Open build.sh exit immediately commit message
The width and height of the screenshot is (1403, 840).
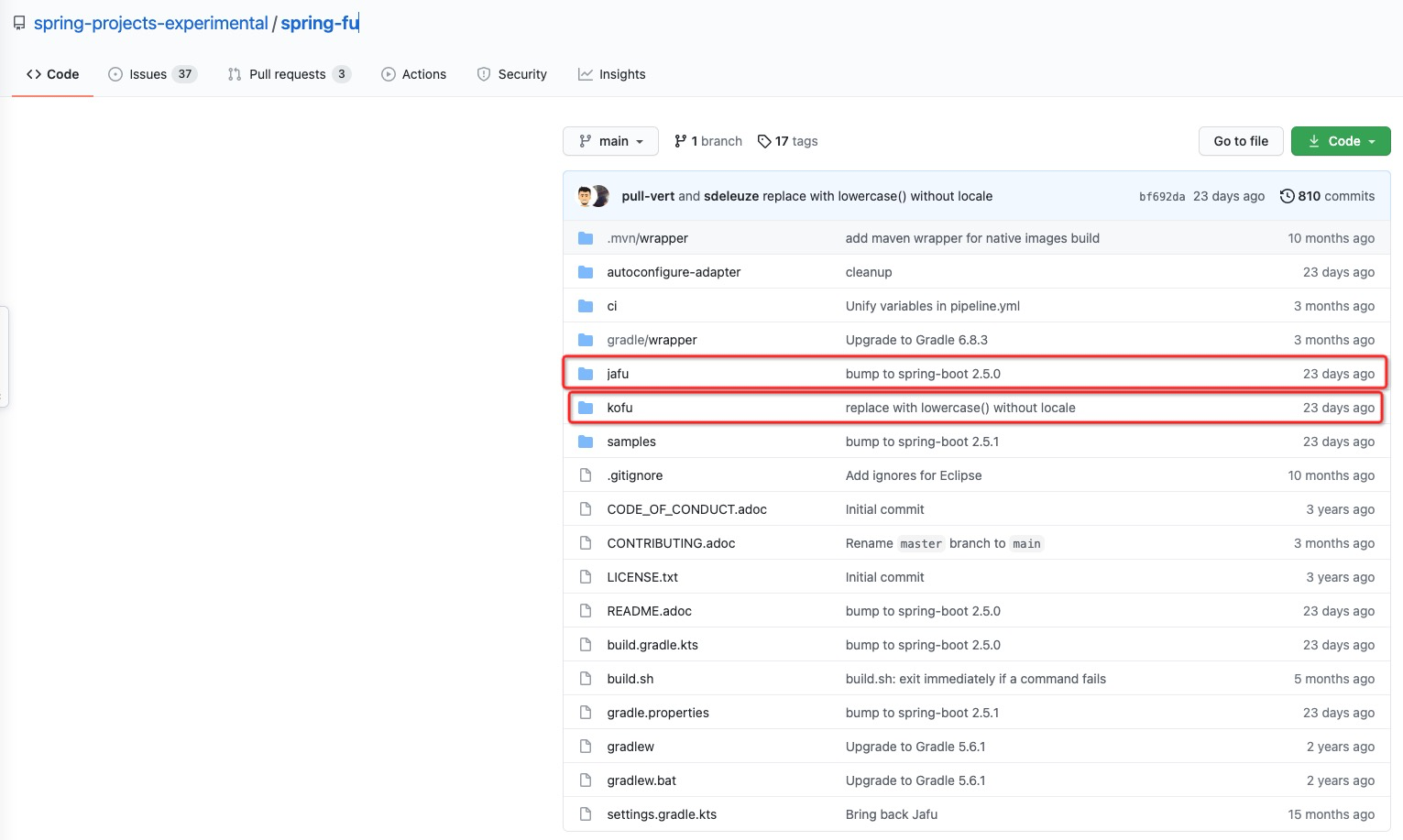click(x=976, y=679)
